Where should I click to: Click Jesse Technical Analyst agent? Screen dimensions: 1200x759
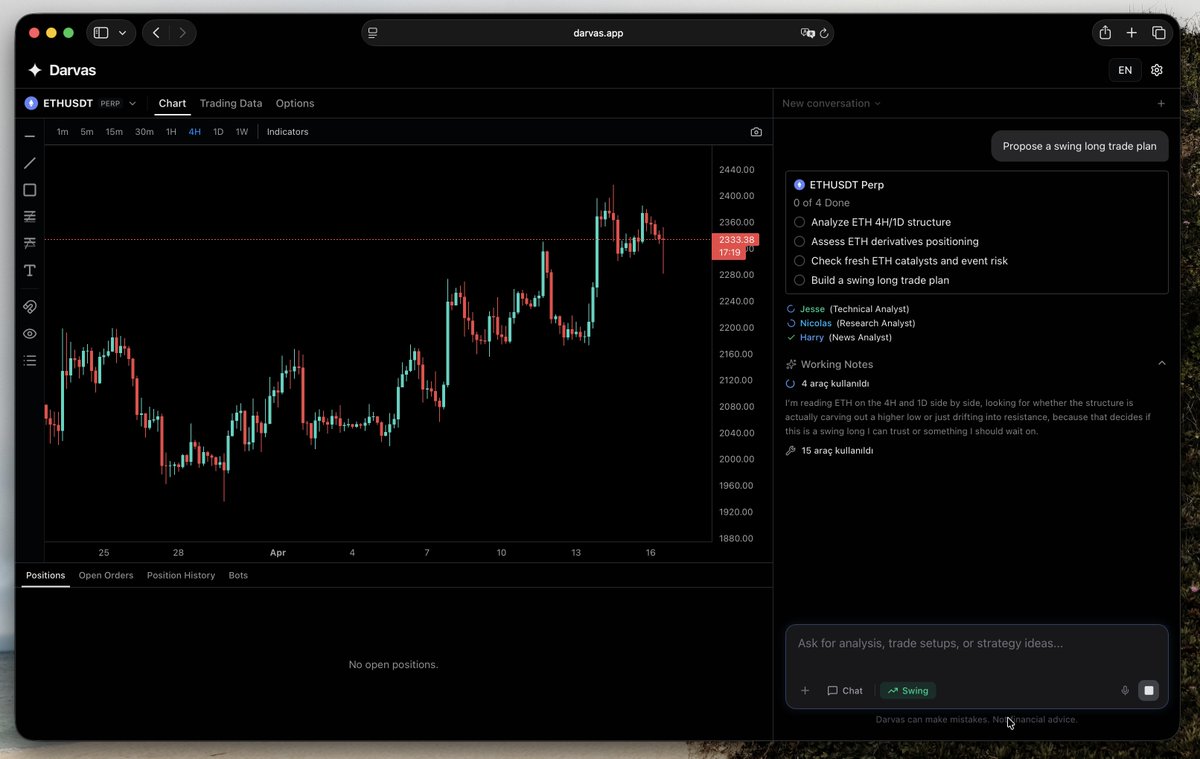(847, 309)
